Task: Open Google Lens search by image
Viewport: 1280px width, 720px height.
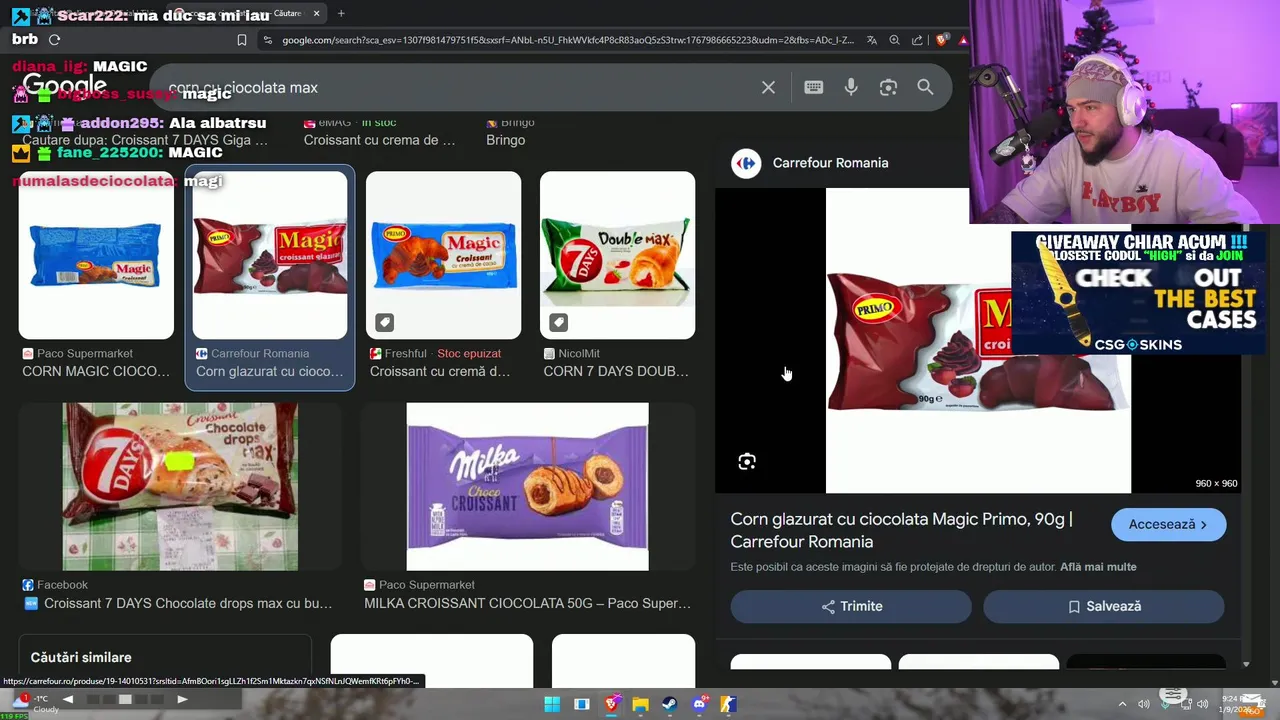Action: [888, 88]
